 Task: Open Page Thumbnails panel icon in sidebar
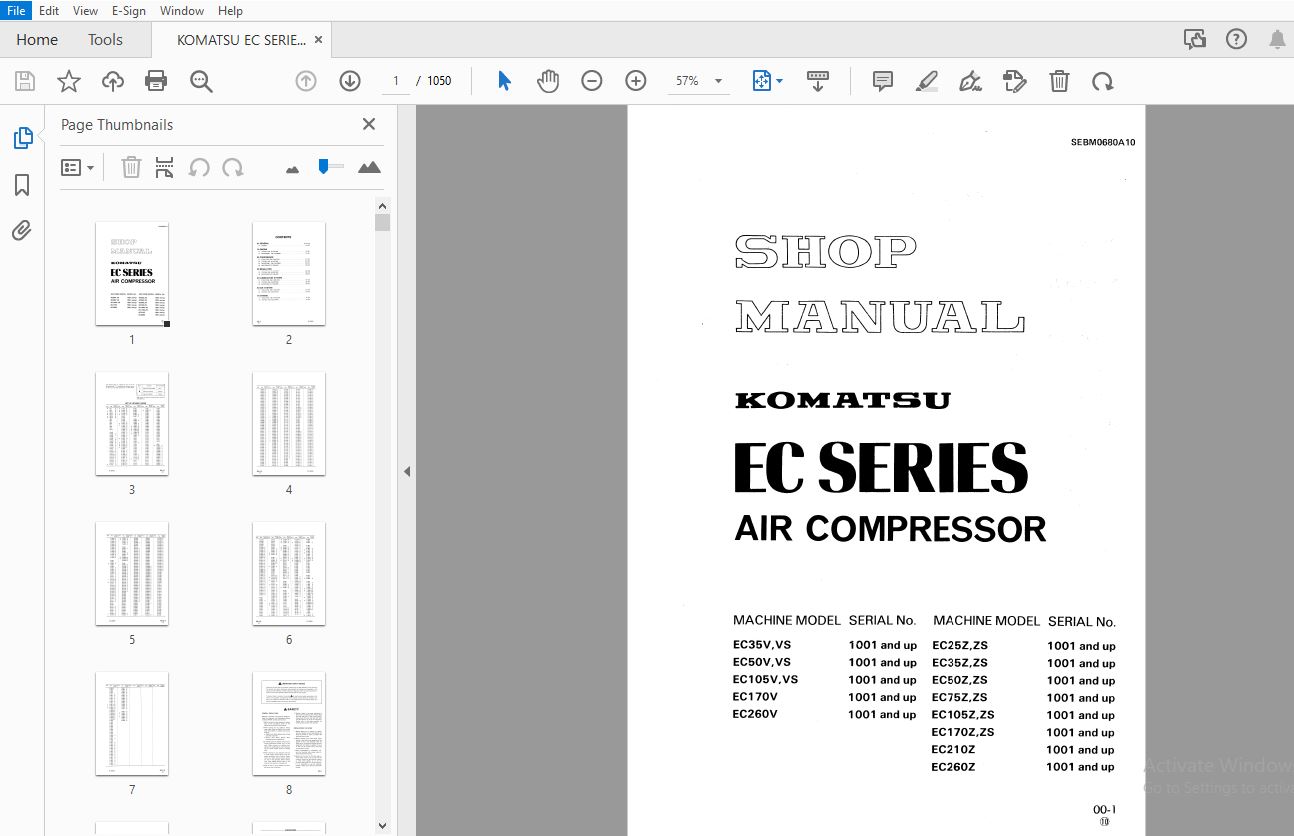pyautogui.click(x=22, y=139)
